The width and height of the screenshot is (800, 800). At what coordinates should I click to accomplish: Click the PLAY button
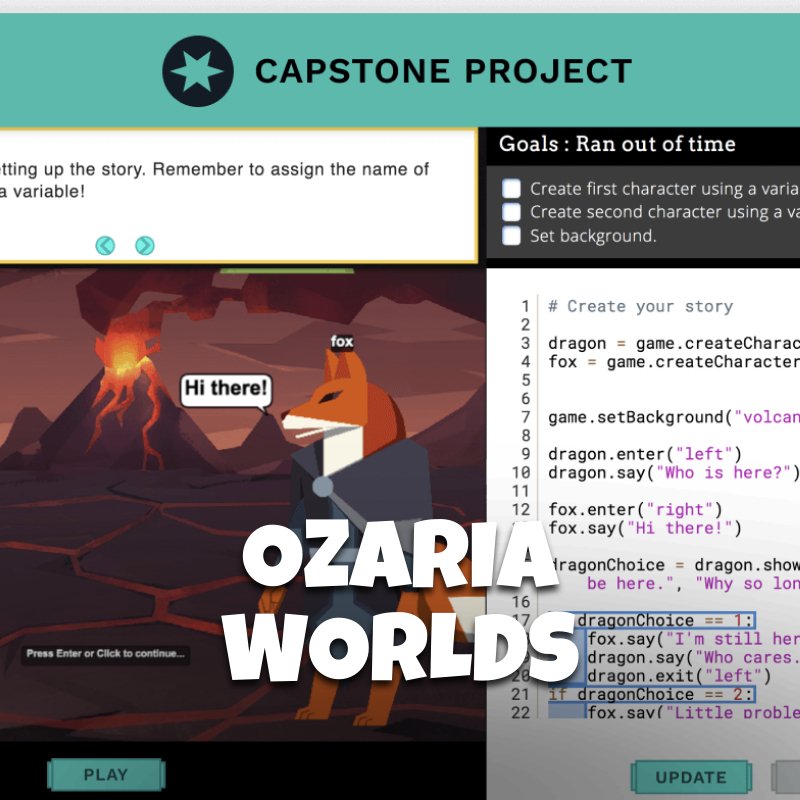tap(106, 774)
